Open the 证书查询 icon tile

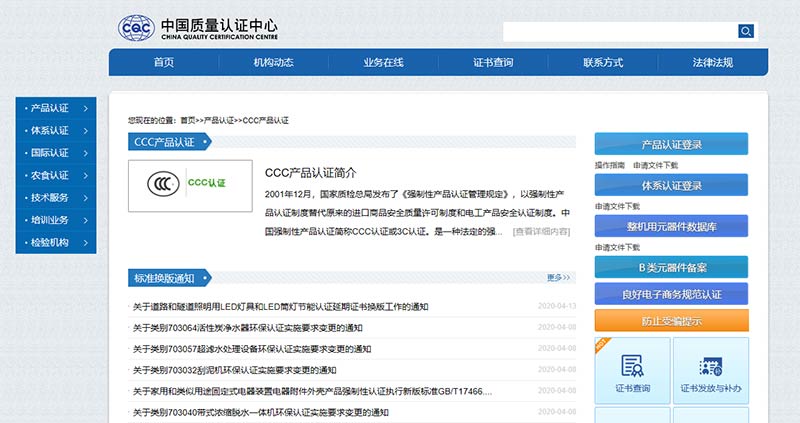pyautogui.click(x=633, y=371)
